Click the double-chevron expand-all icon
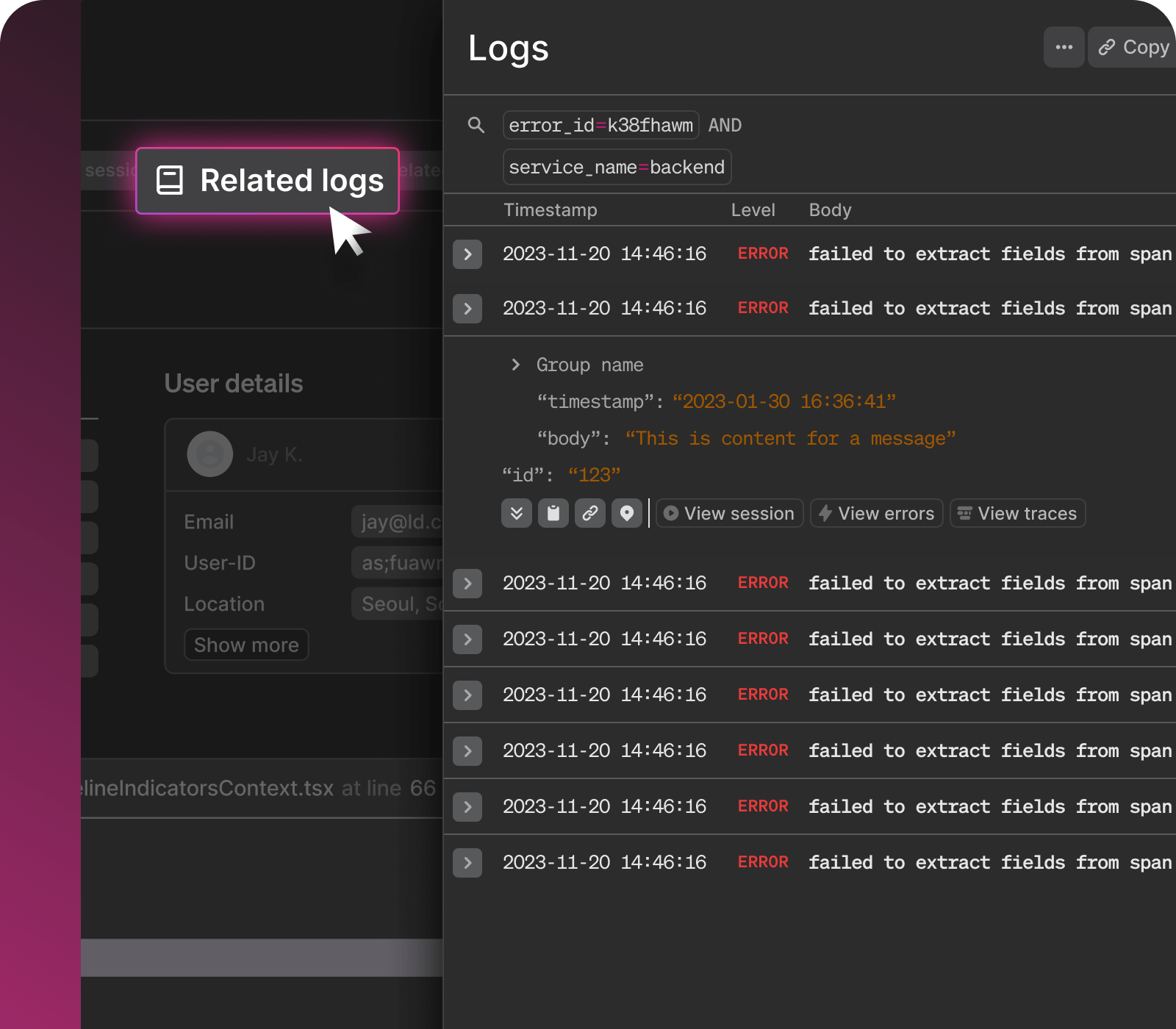1176x1029 pixels. point(517,513)
